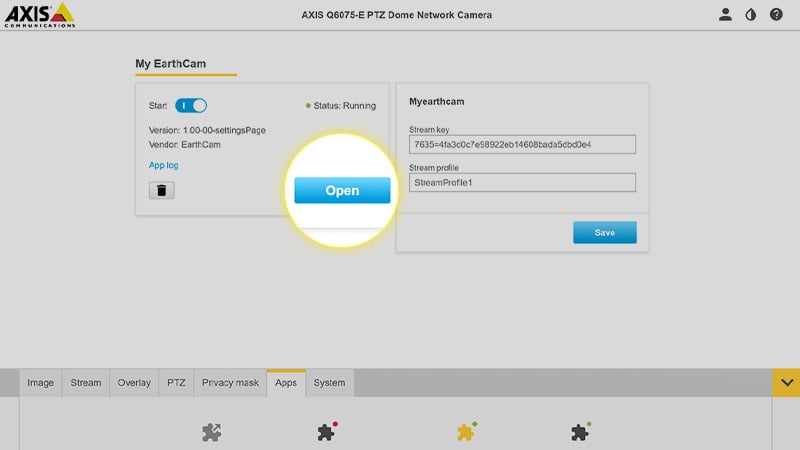Click the Stream key input field
Screen dimensions: 800x450
522,144
